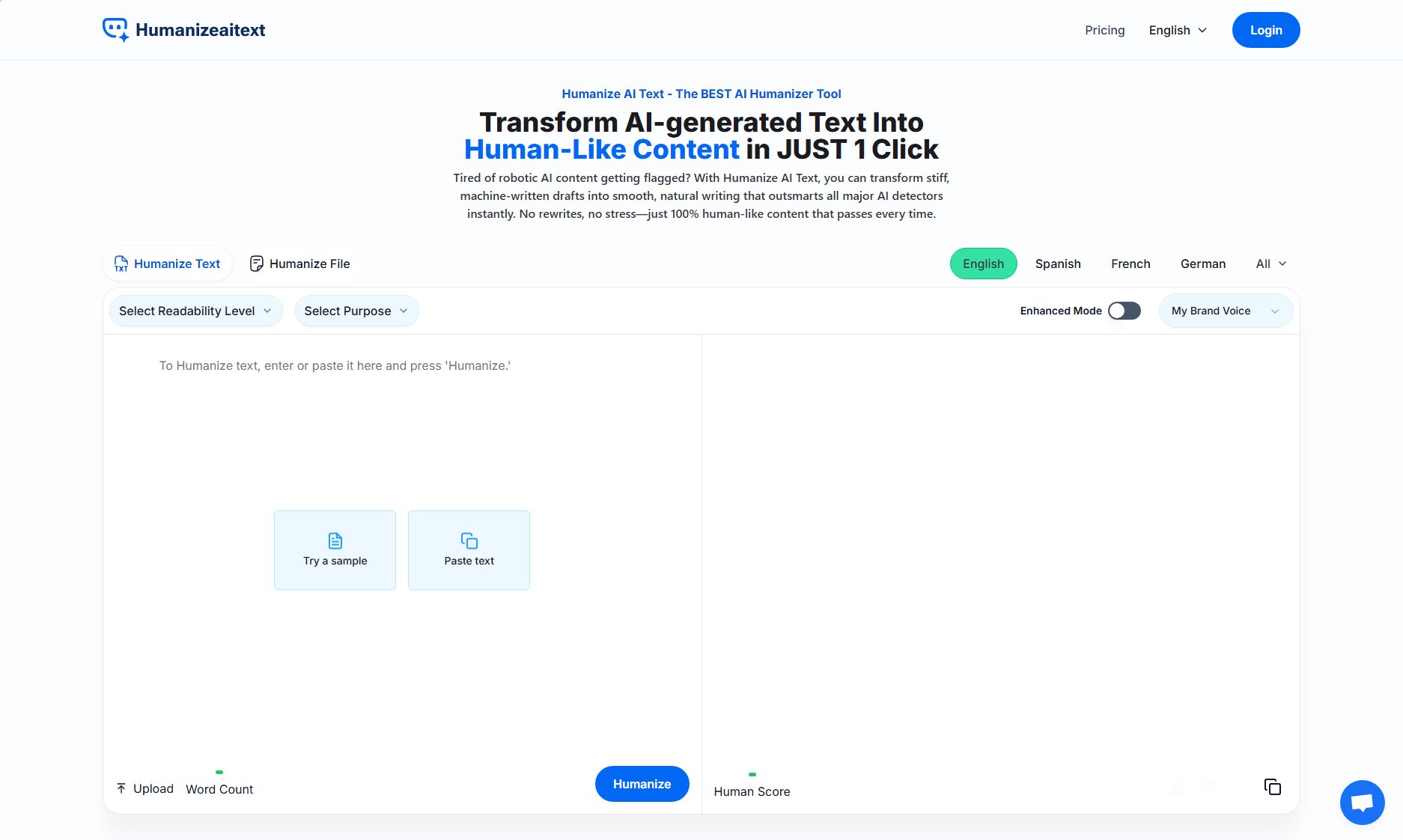Click the Paste text clipboard icon
The height and width of the screenshot is (840, 1403).
(469, 541)
